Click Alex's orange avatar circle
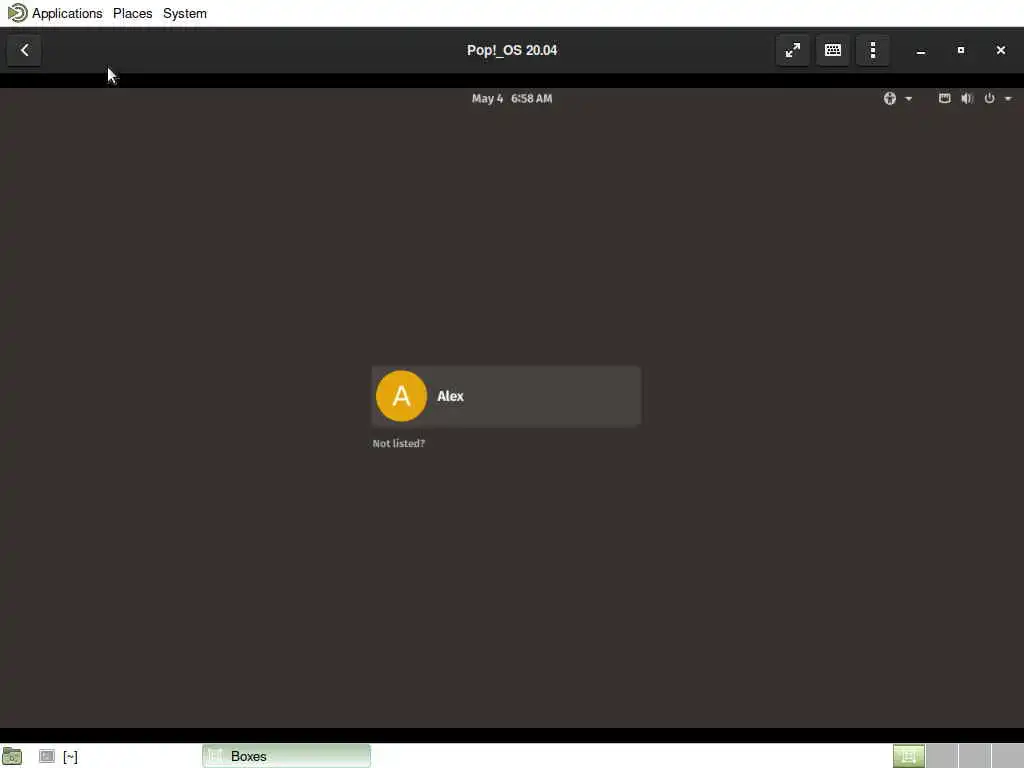Image resolution: width=1024 pixels, height=768 pixels. (x=401, y=396)
